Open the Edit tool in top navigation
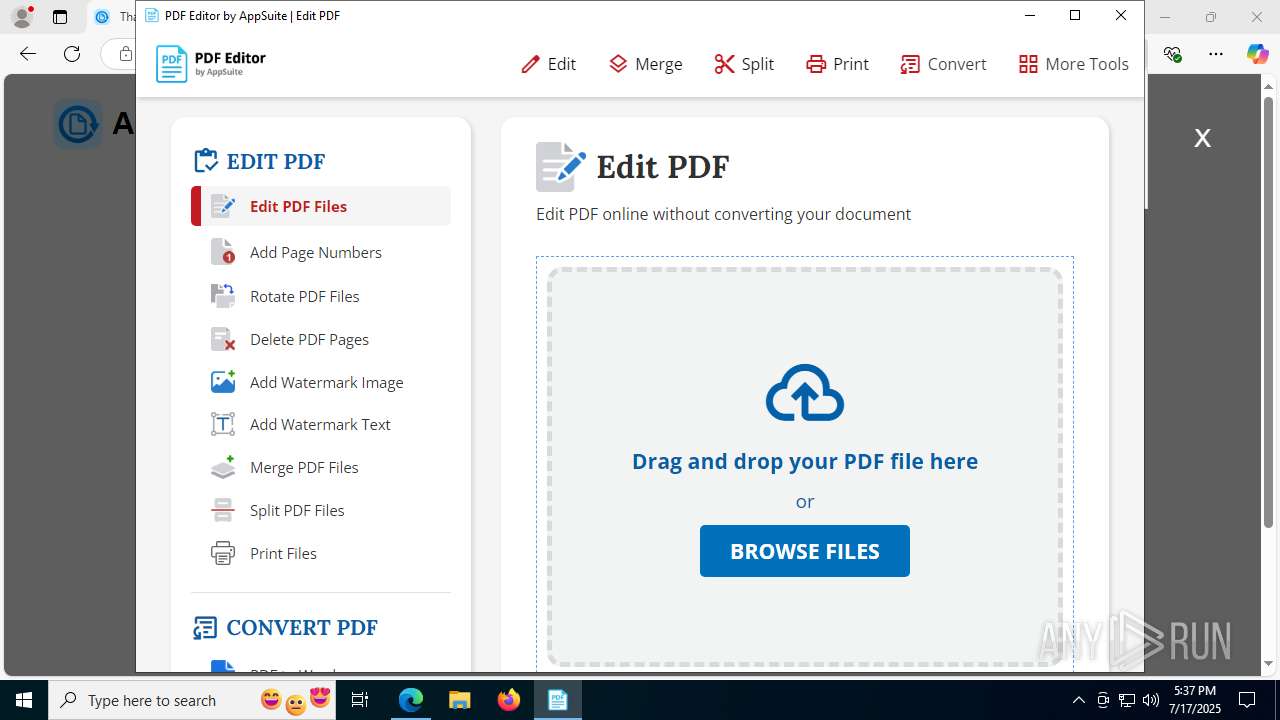 tap(548, 64)
